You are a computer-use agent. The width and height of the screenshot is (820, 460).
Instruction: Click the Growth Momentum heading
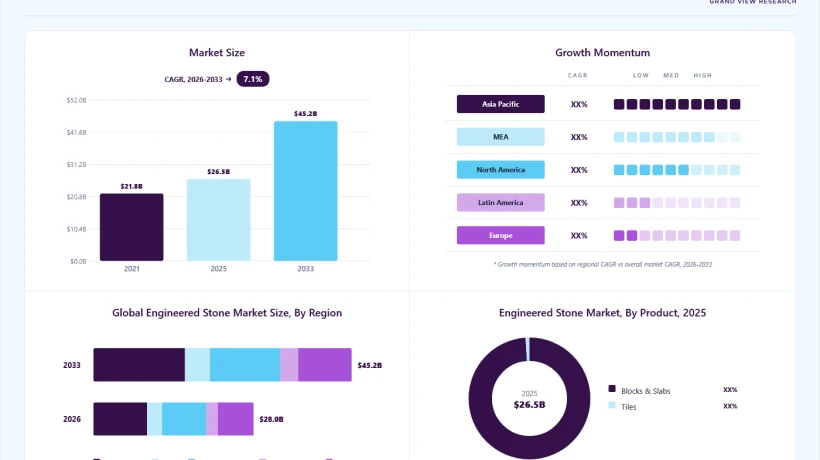tap(602, 52)
